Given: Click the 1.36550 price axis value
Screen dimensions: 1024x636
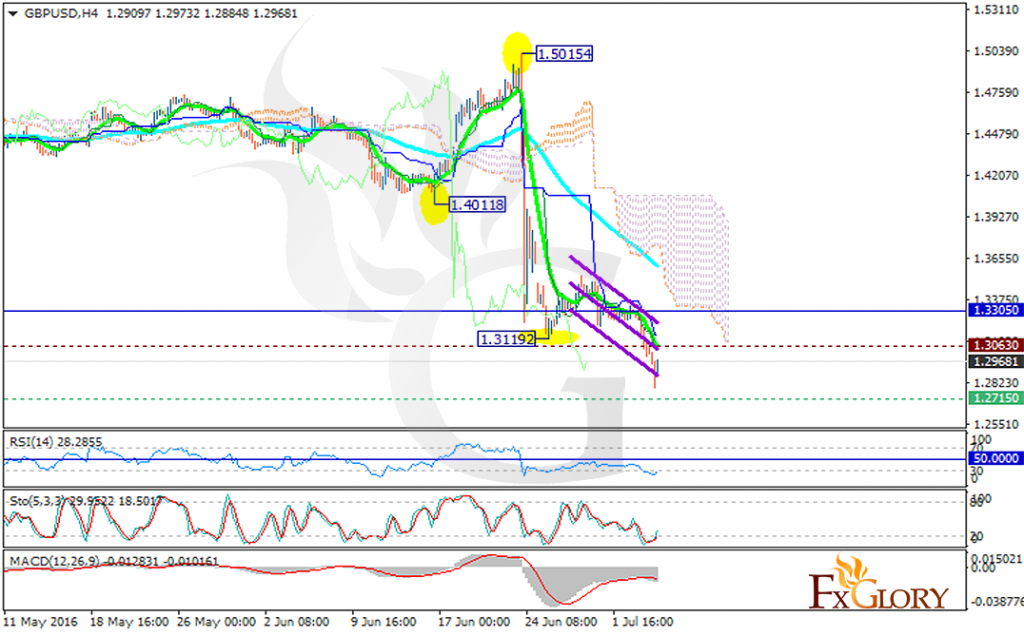Looking at the screenshot, I should point(996,259).
